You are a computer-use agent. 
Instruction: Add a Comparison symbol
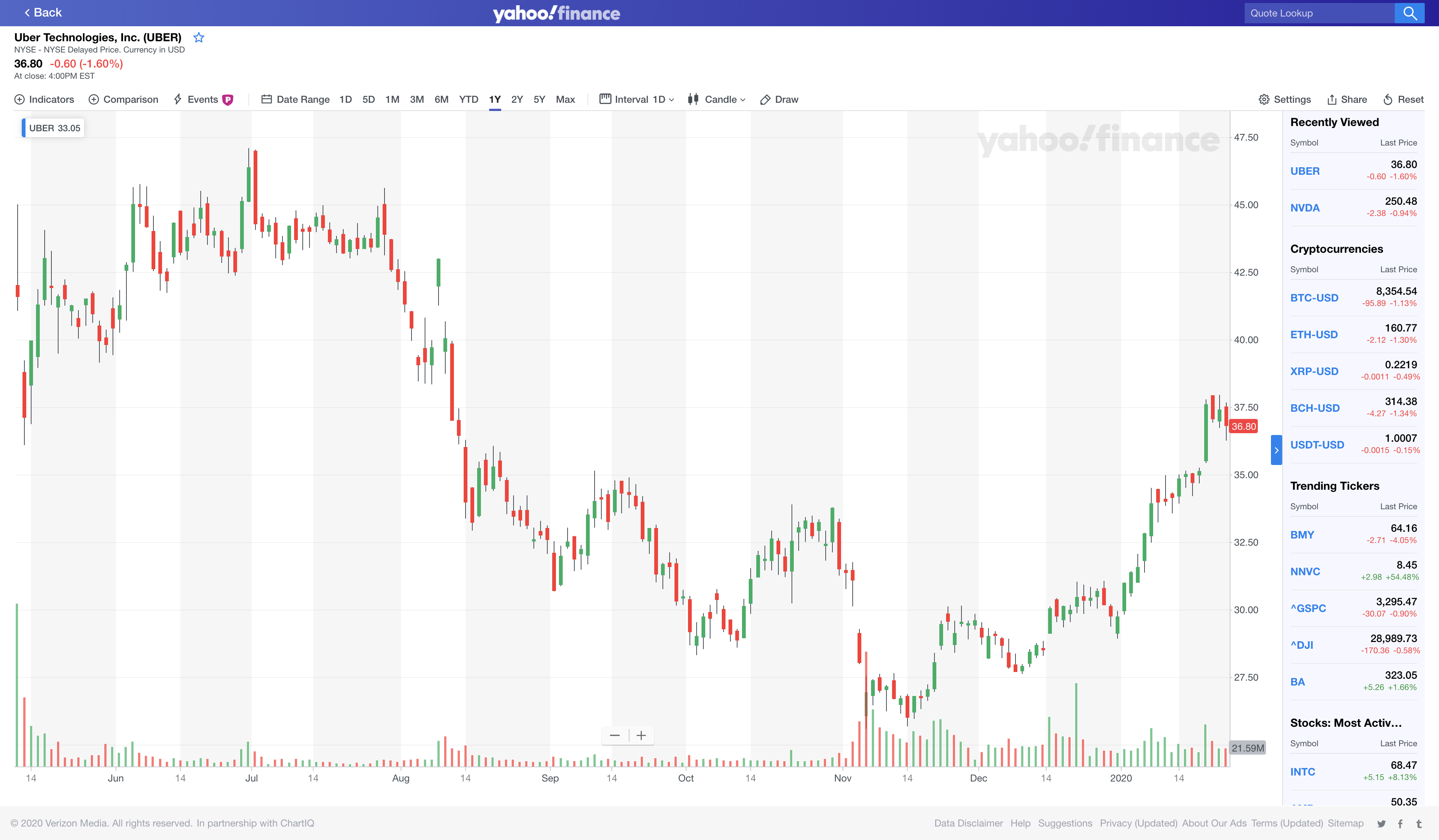click(x=123, y=99)
